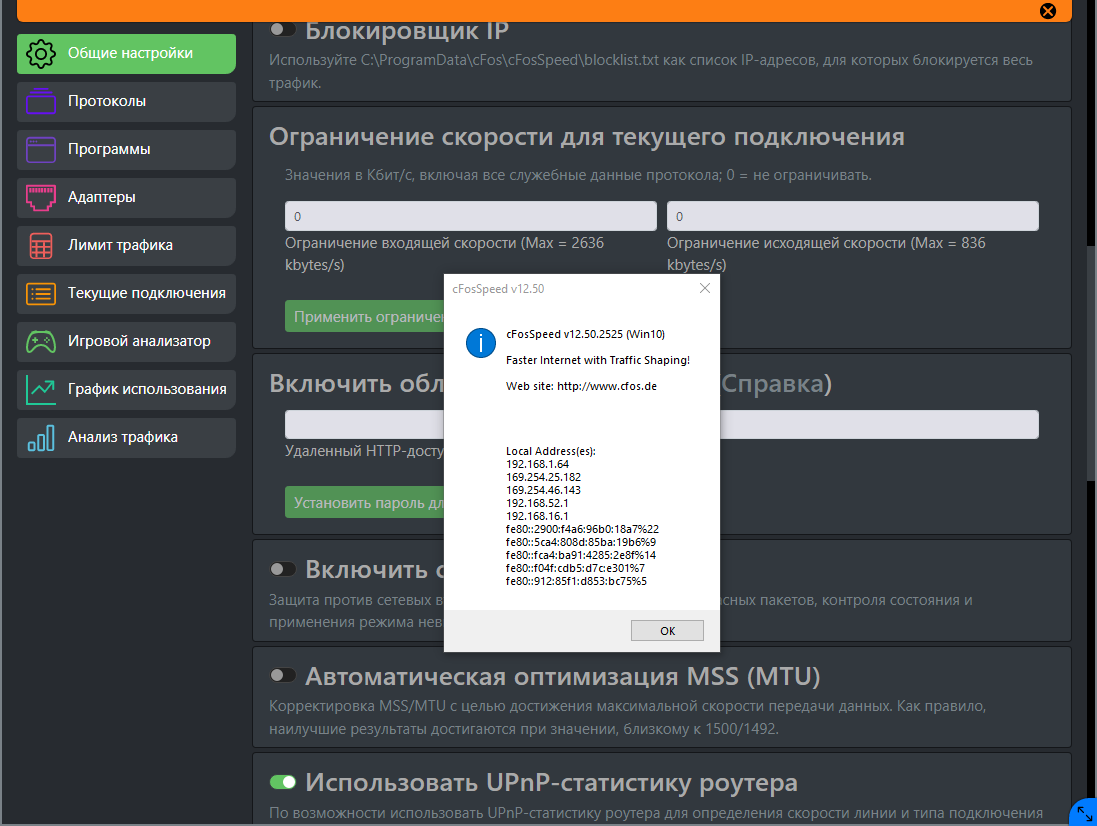This screenshot has width=1097, height=826.
Task: Click the 192.168.1.64 address line
Action: click(537, 464)
